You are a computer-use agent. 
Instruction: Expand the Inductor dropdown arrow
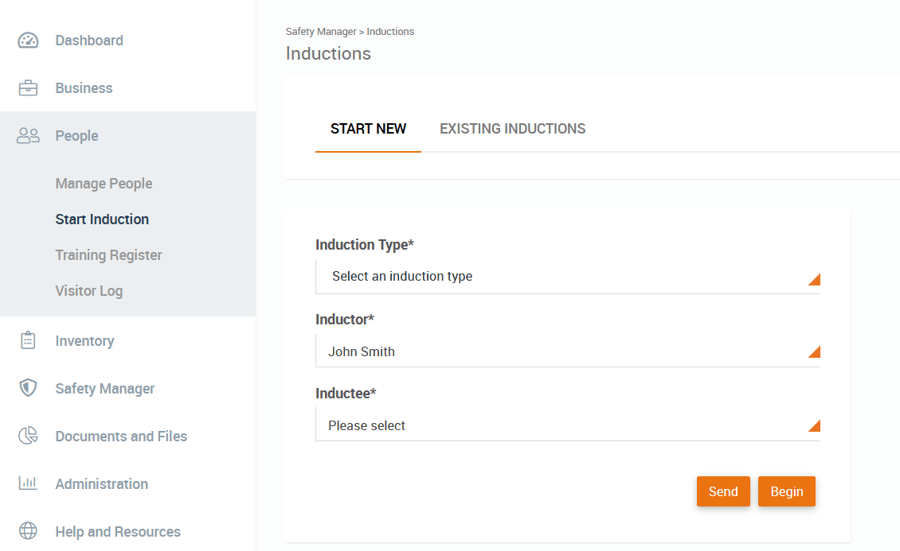[814, 352]
